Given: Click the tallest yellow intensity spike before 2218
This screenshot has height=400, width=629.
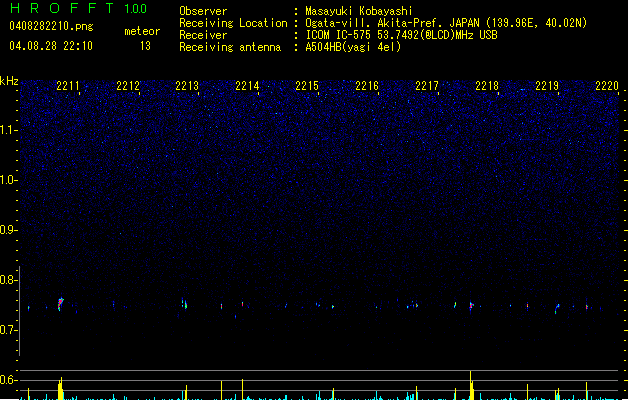Looking at the screenshot, I should [471, 385].
